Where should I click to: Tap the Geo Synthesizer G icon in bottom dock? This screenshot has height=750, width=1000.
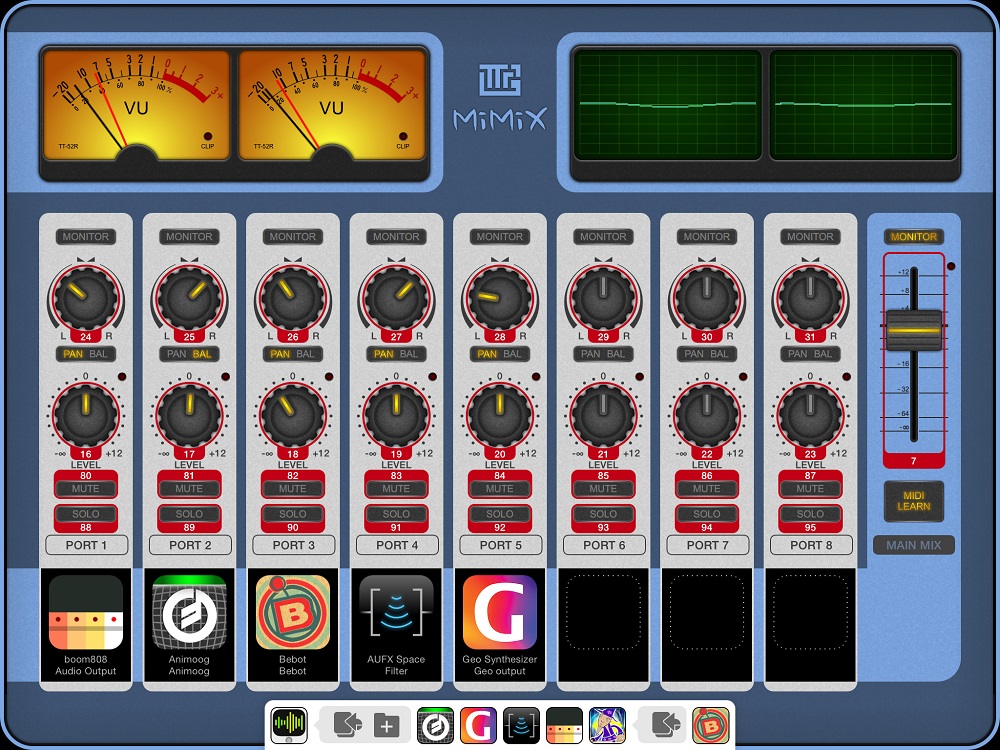point(478,725)
